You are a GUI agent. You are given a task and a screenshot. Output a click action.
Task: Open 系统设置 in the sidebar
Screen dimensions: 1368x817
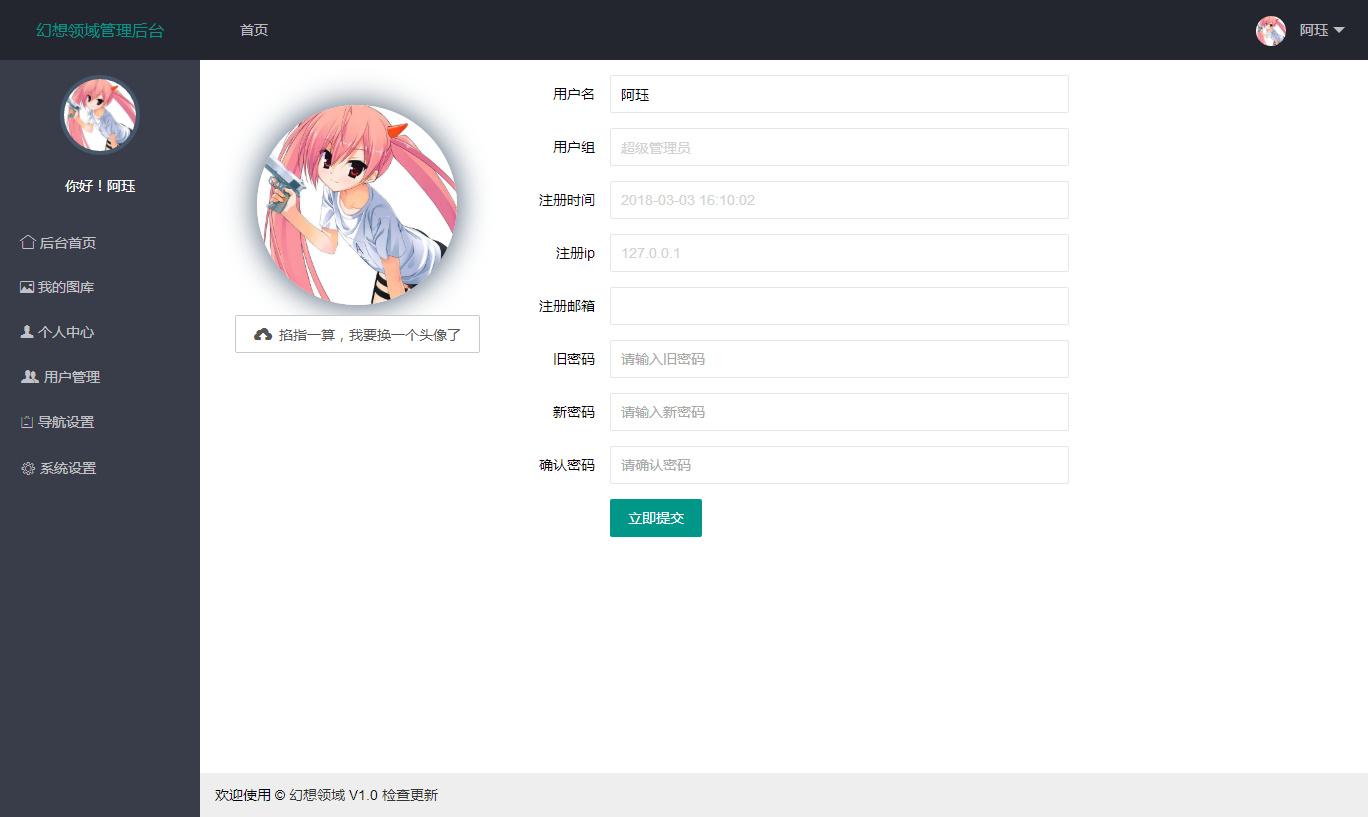[x=68, y=468]
